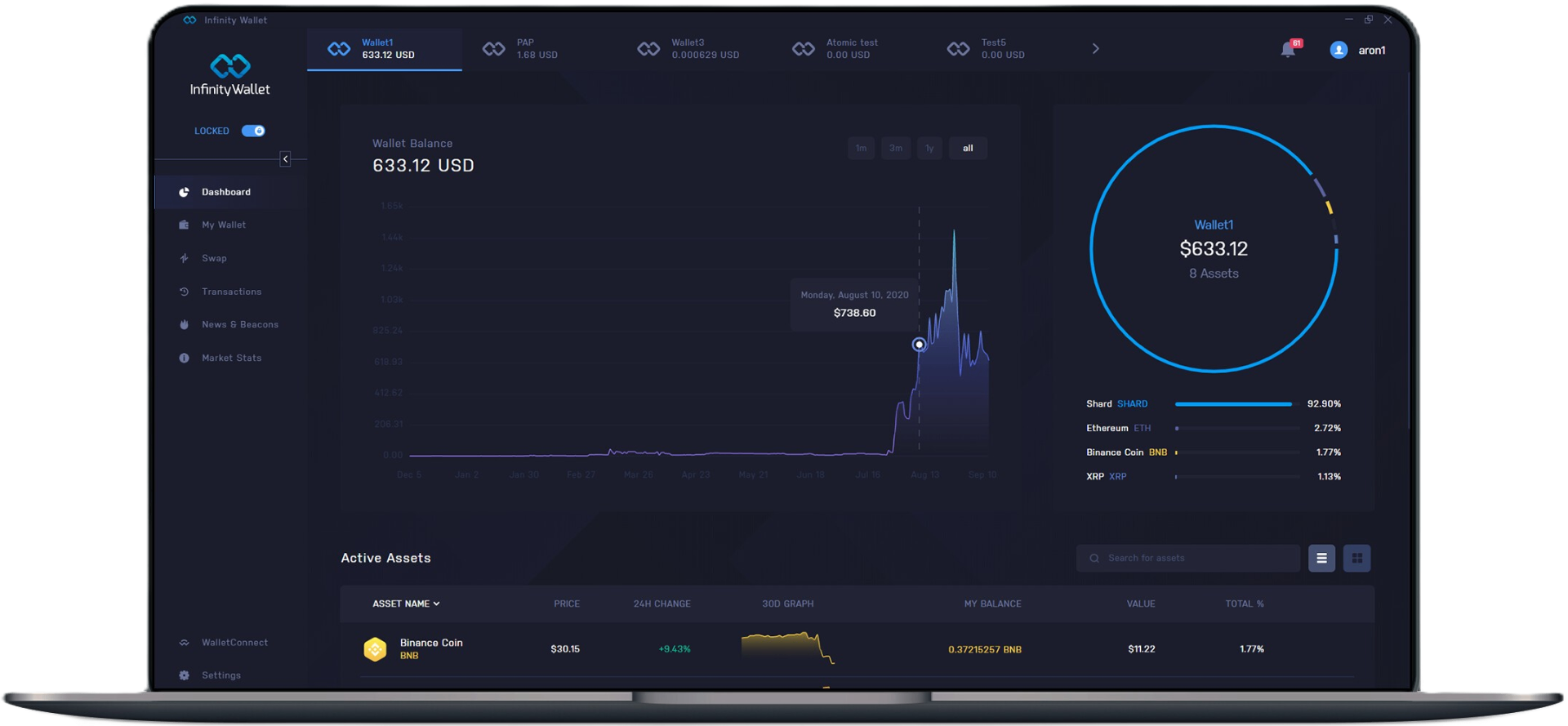This screenshot has width=1568, height=726.
Task: Select the 'all' chart range
Action: click(x=968, y=149)
